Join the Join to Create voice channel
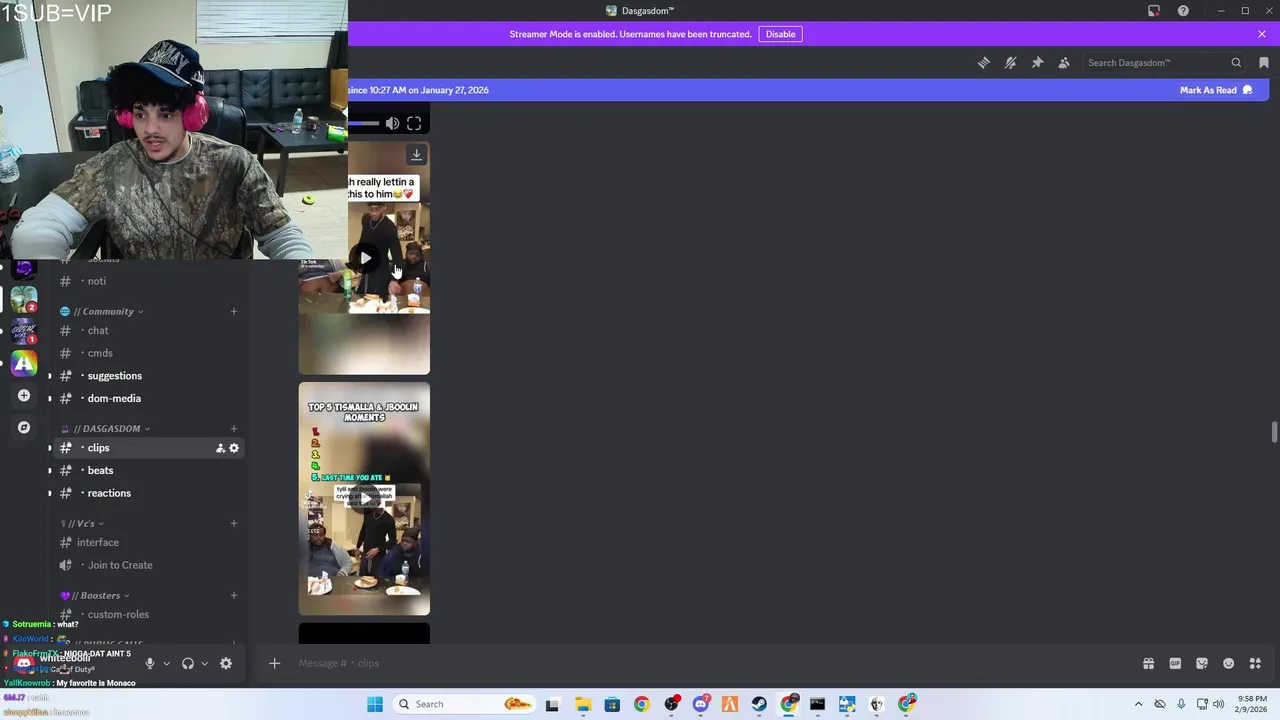The height and width of the screenshot is (720, 1280). coord(150,565)
